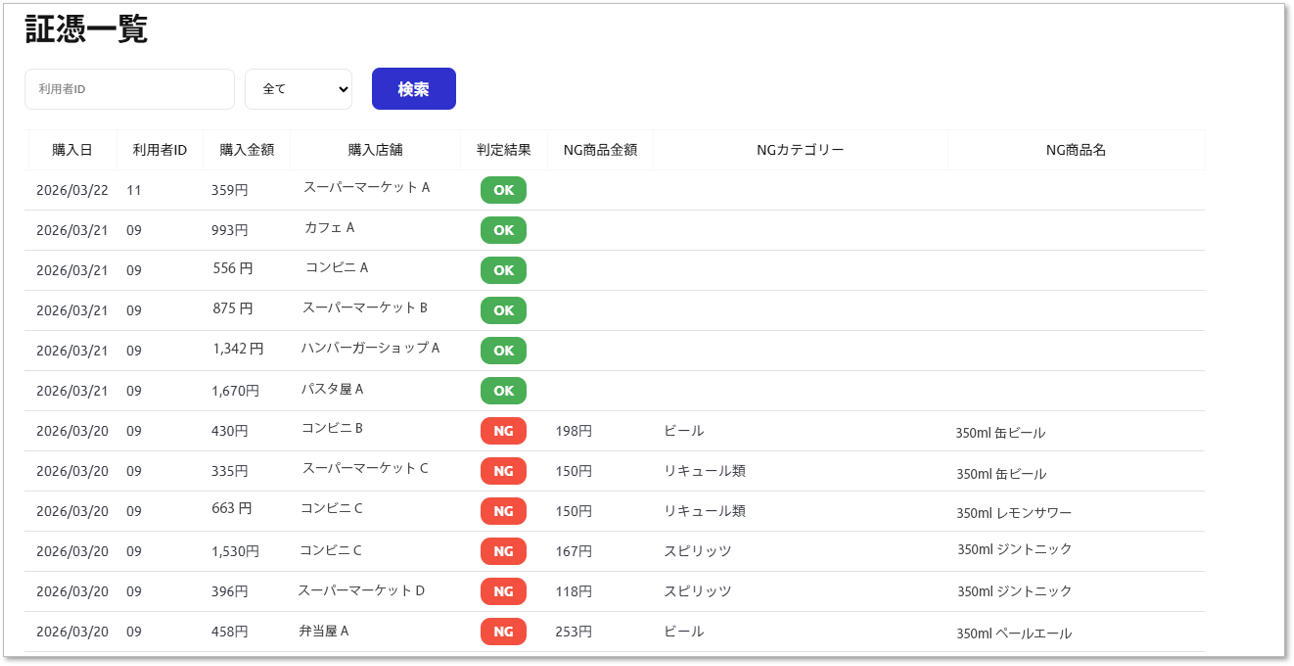Image resolution: width=1294 pixels, height=666 pixels.
Task: Click the NG商品名 column header
Action: click(x=1076, y=150)
